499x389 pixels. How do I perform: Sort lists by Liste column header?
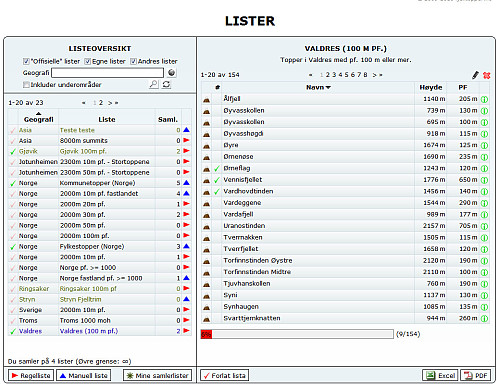[107, 119]
